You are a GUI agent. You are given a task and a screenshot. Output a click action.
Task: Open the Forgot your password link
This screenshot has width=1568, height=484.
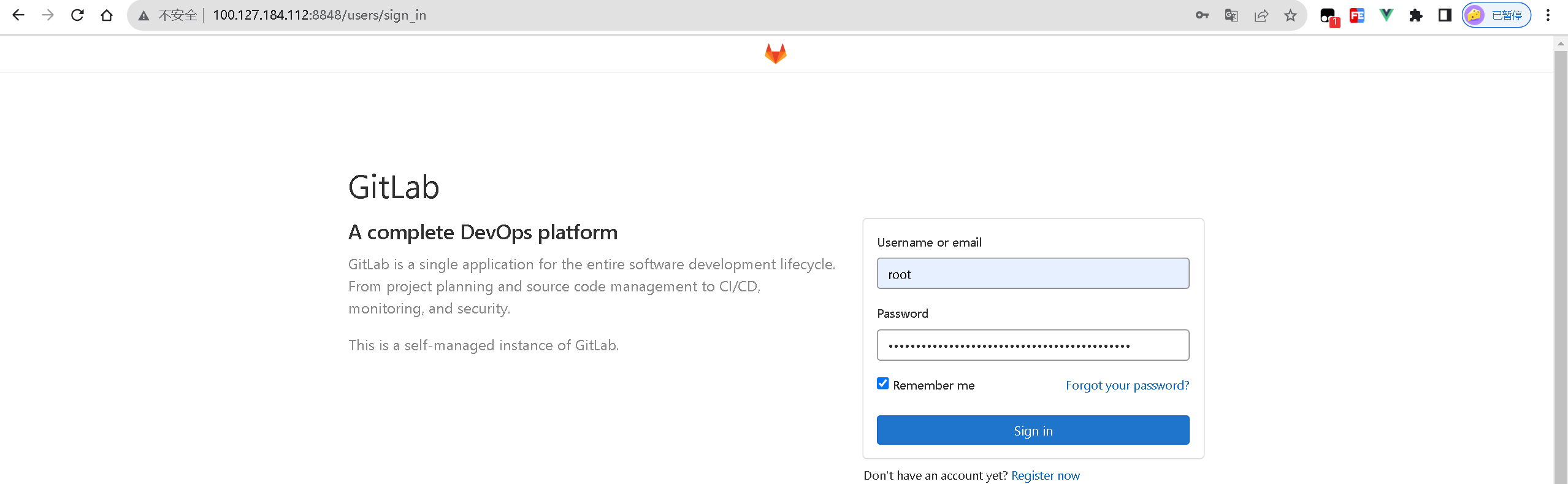tap(1127, 385)
